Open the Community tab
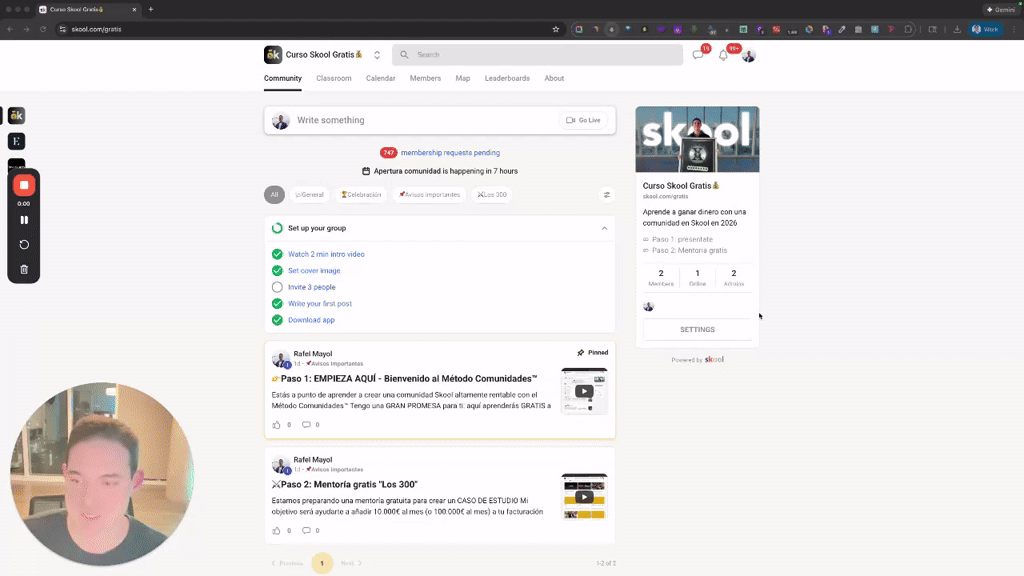Screen dimensions: 1024x576 pos(283,78)
